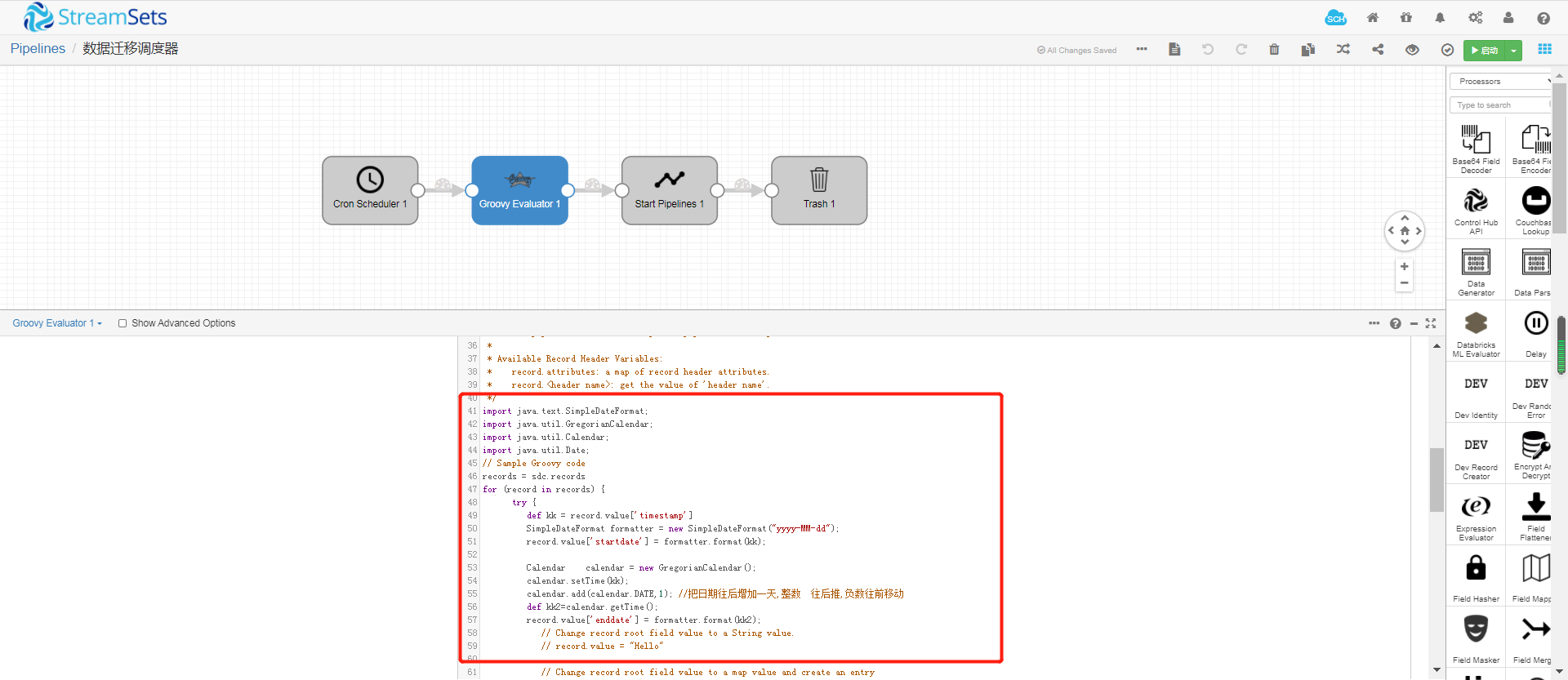Click output connector of Cron Scheduler 1
1568x680 pixels.
point(418,190)
